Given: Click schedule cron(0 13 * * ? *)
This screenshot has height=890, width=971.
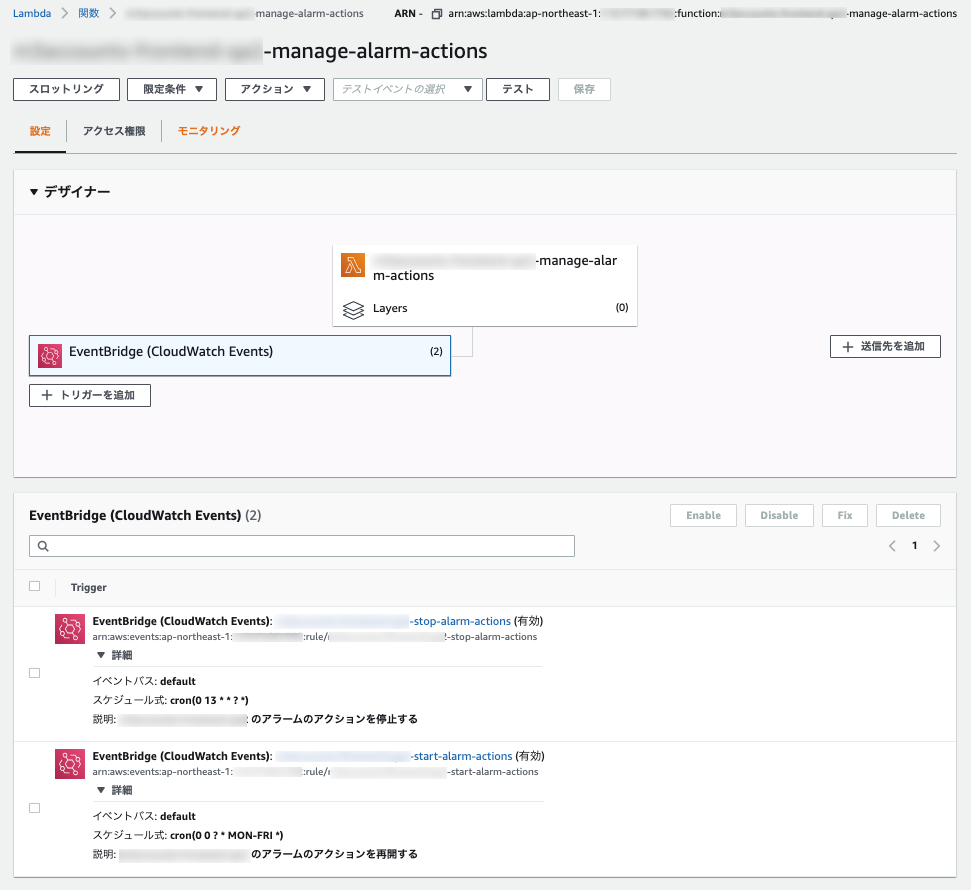Looking at the screenshot, I should click(209, 700).
